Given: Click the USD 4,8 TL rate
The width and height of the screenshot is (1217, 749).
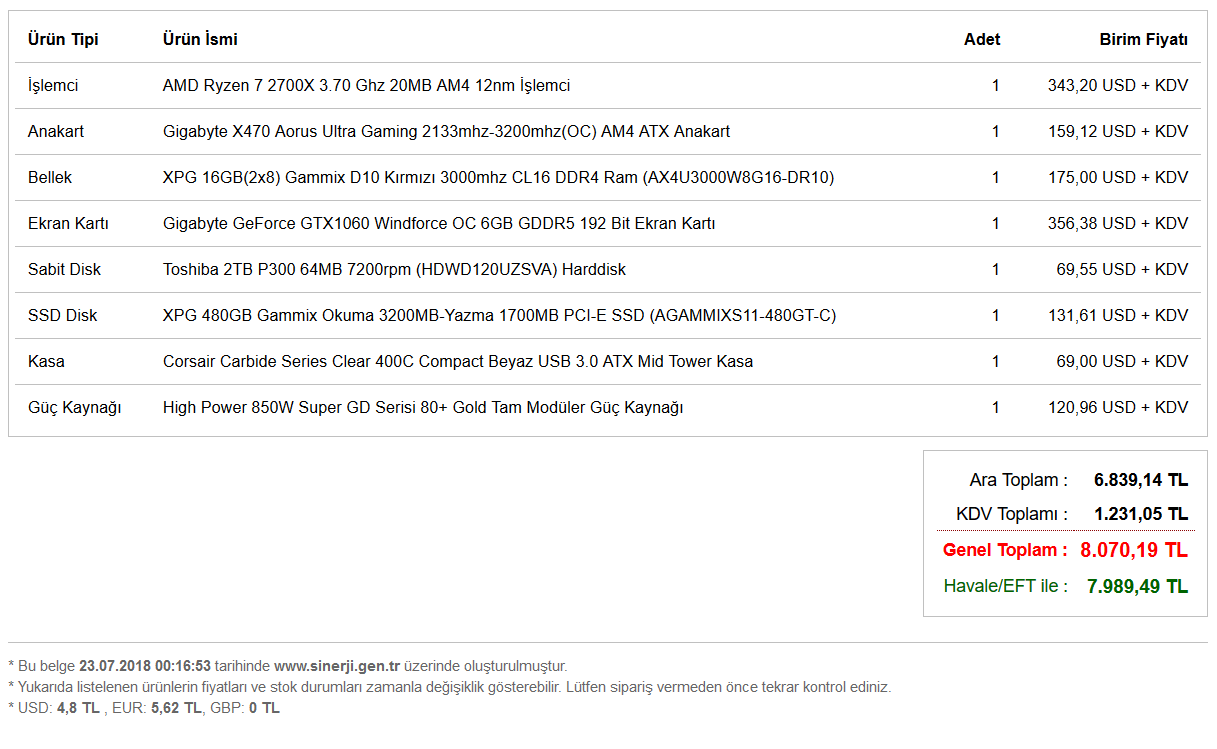Looking at the screenshot, I should 59,708.
